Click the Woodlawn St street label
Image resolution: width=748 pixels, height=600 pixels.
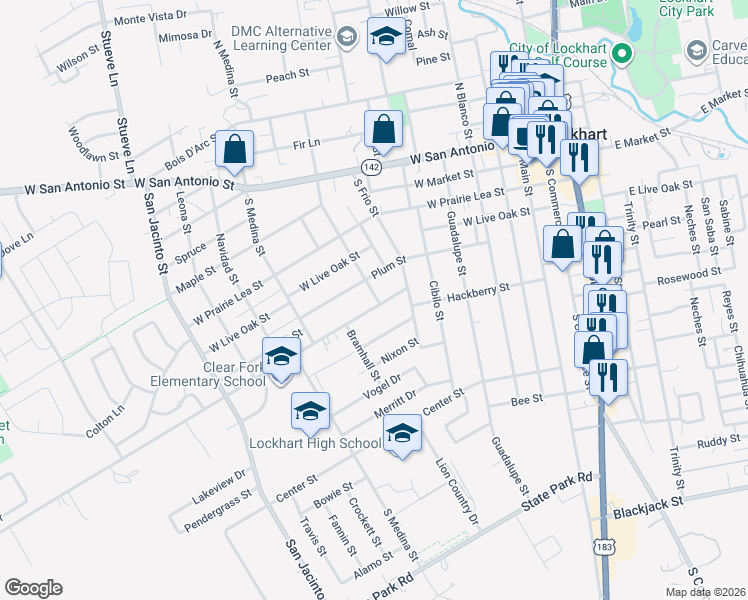pyautogui.click(x=93, y=145)
